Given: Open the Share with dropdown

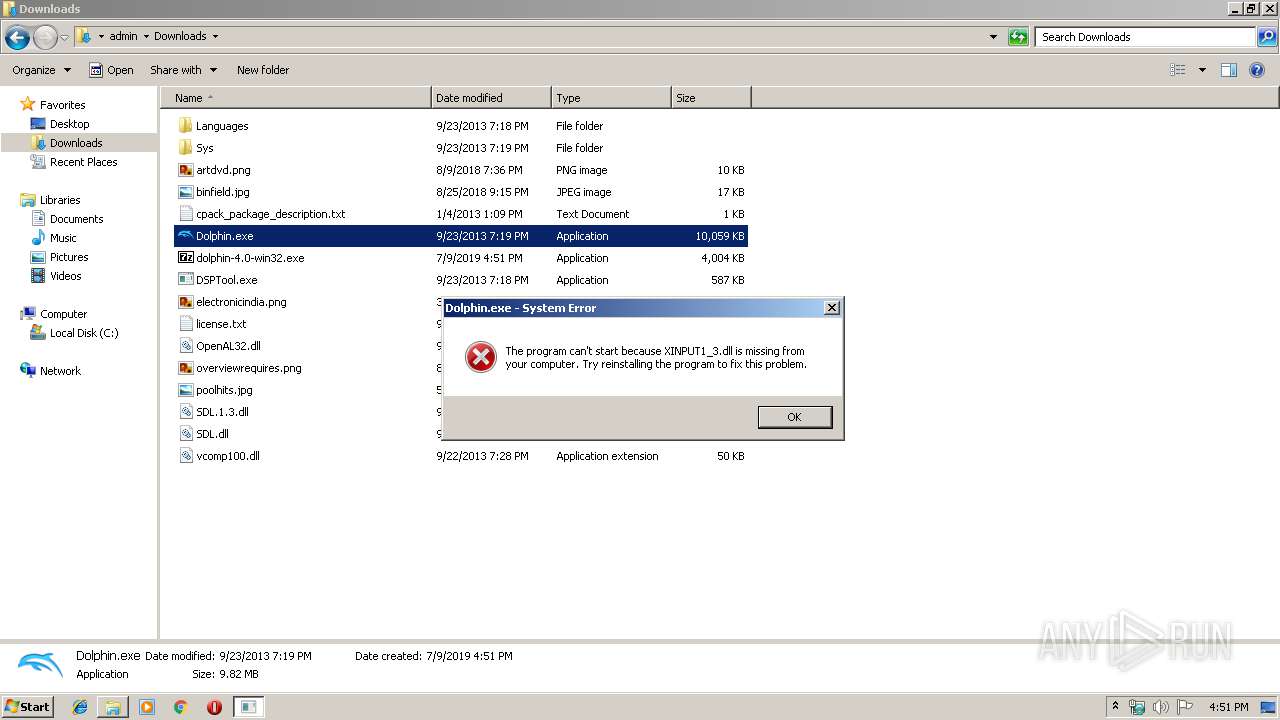Looking at the screenshot, I should pyautogui.click(x=183, y=70).
